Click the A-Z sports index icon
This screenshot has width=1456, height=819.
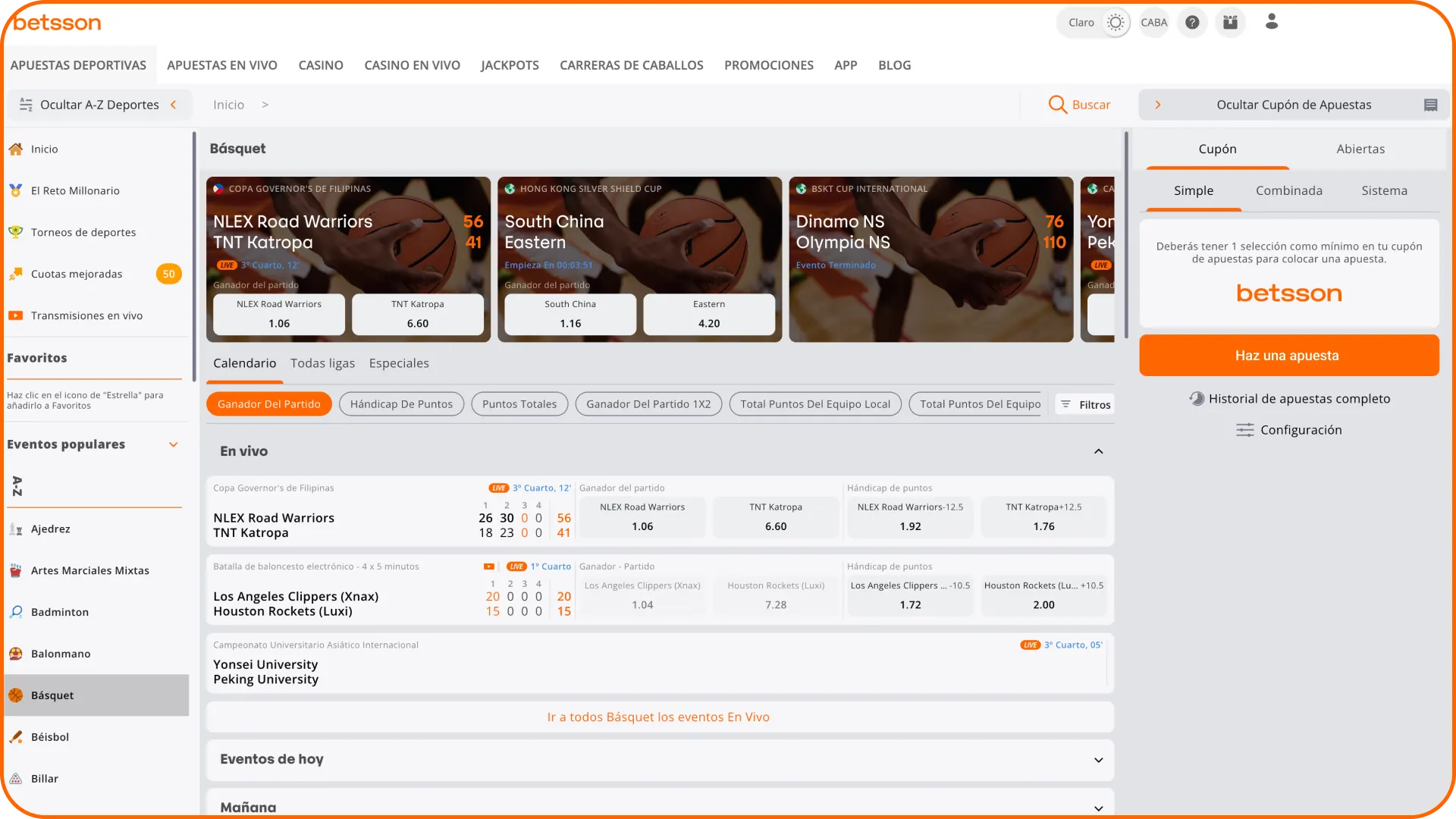[x=17, y=486]
